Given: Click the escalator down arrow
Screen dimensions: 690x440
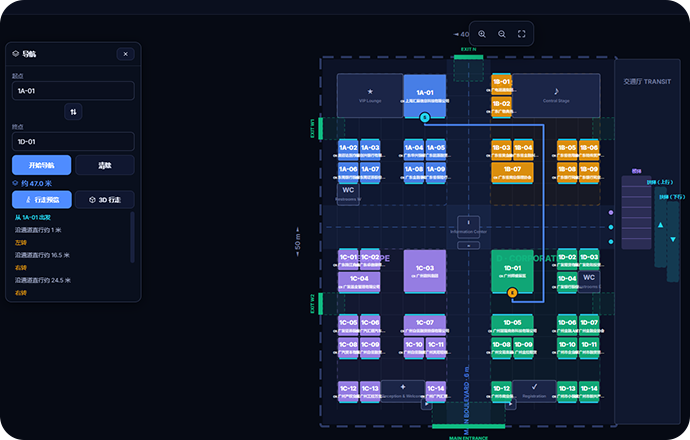Looking at the screenshot, I should pos(673,239).
